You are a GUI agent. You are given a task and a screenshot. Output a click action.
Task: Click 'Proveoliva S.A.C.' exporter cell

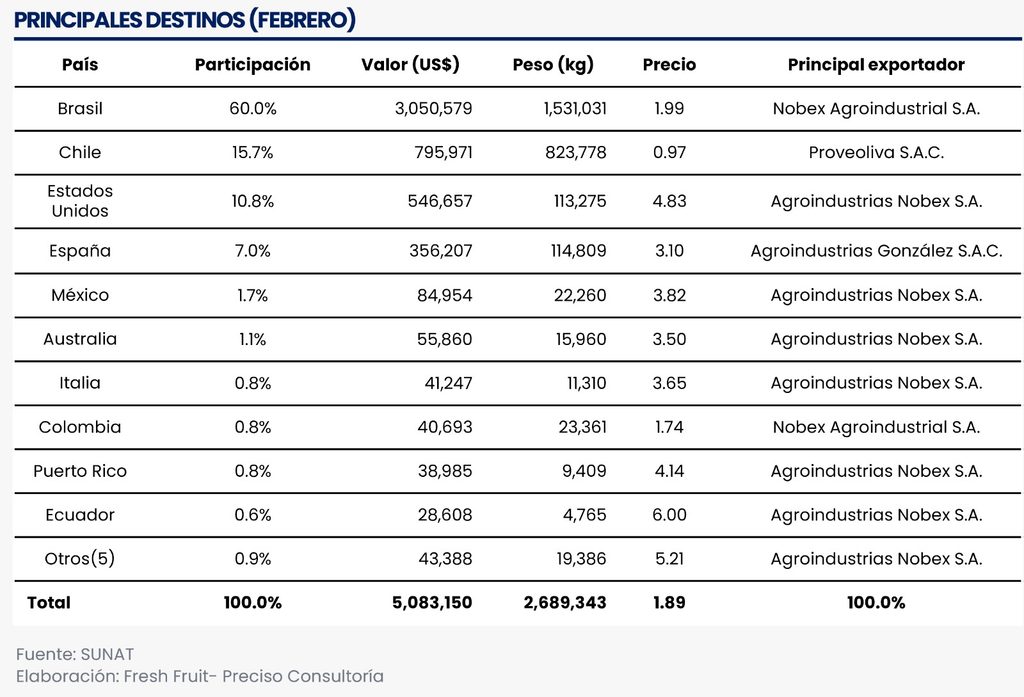[x=876, y=153]
